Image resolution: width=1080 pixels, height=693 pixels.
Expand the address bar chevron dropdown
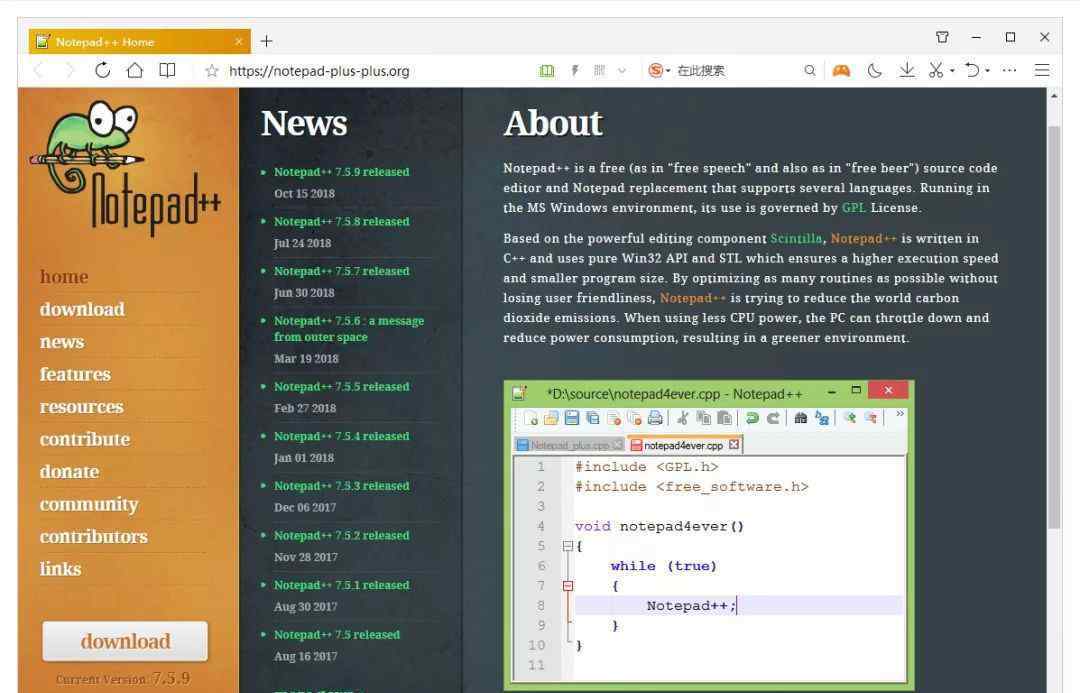click(x=622, y=70)
